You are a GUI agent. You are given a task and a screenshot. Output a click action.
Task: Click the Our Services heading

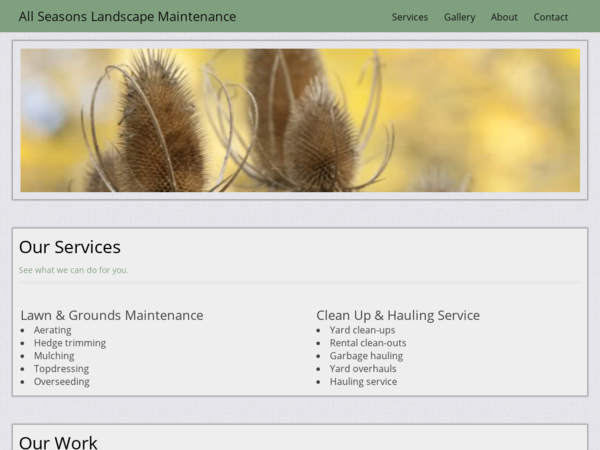click(x=70, y=247)
